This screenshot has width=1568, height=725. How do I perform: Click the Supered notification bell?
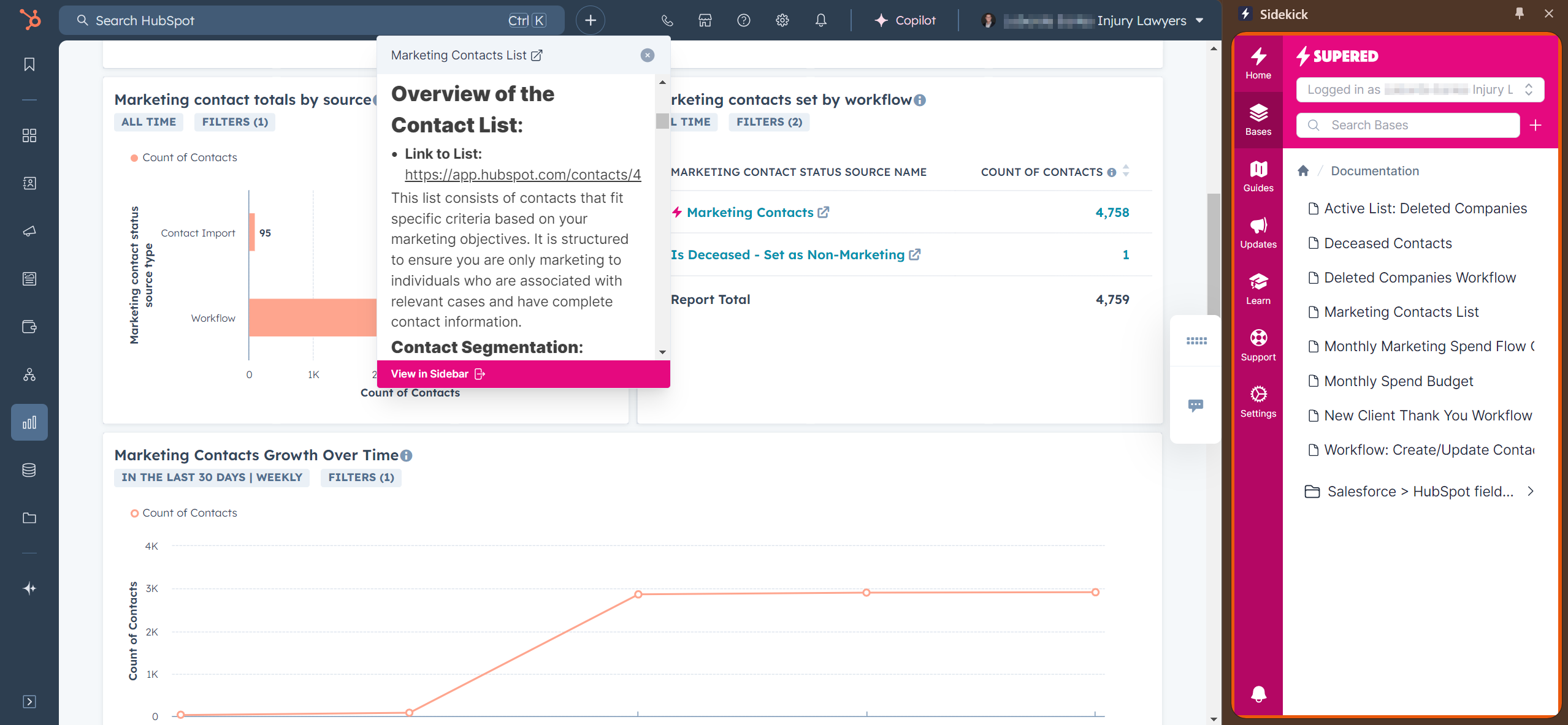point(1258,694)
